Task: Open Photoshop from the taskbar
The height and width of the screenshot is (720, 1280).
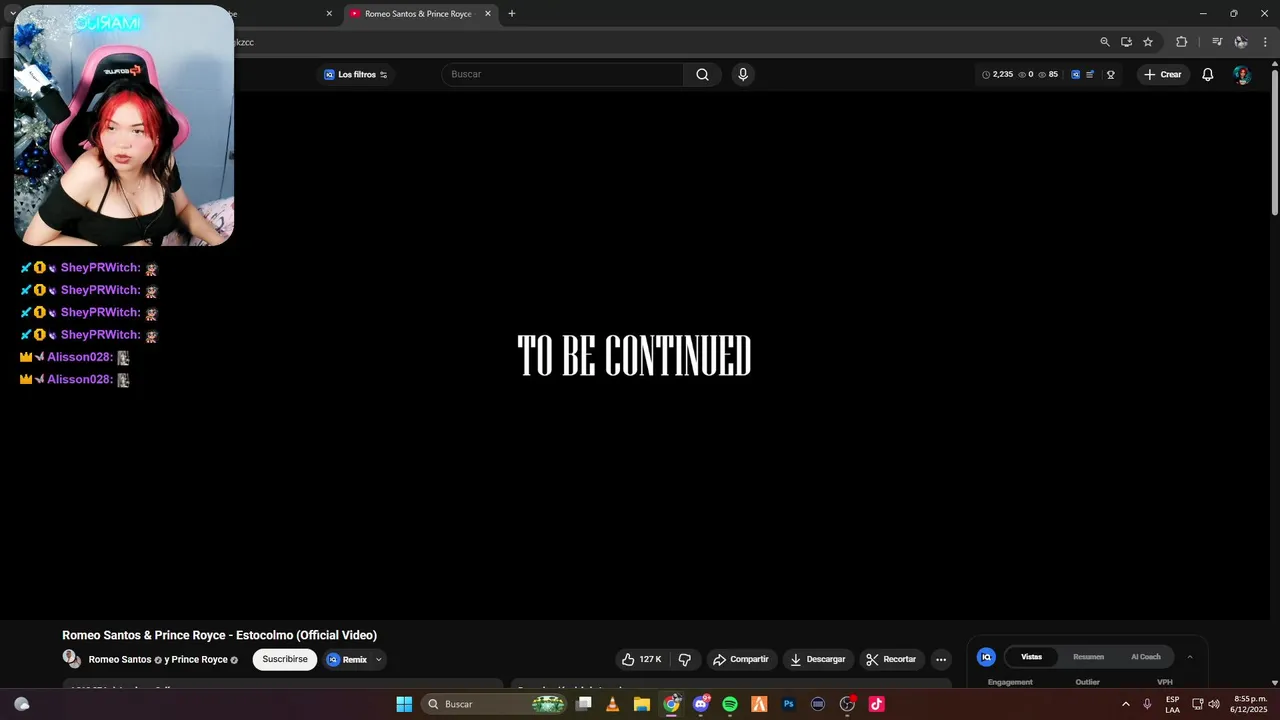Action: [789, 704]
